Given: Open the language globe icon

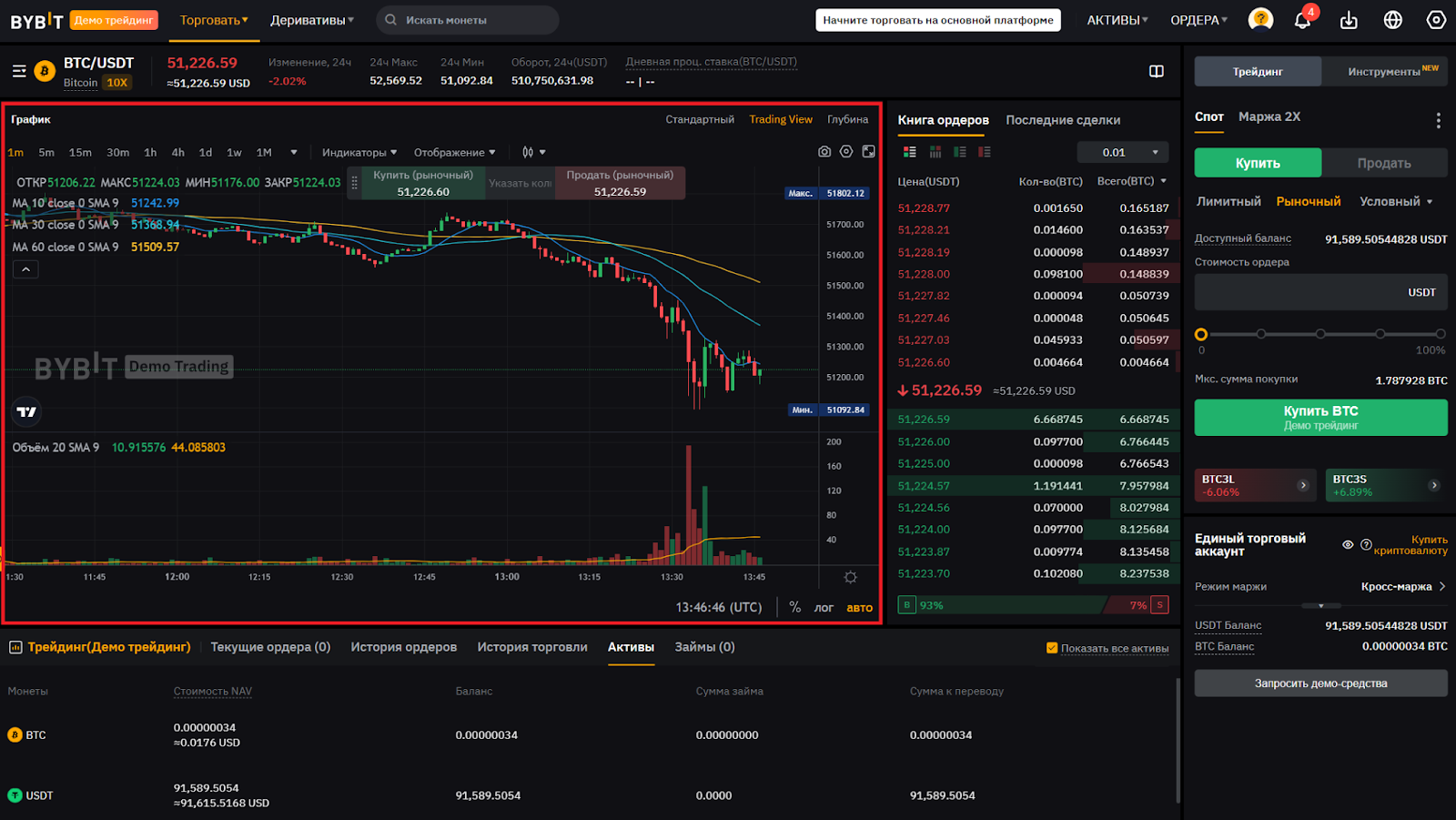Looking at the screenshot, I should click(x=1392, y=20).
